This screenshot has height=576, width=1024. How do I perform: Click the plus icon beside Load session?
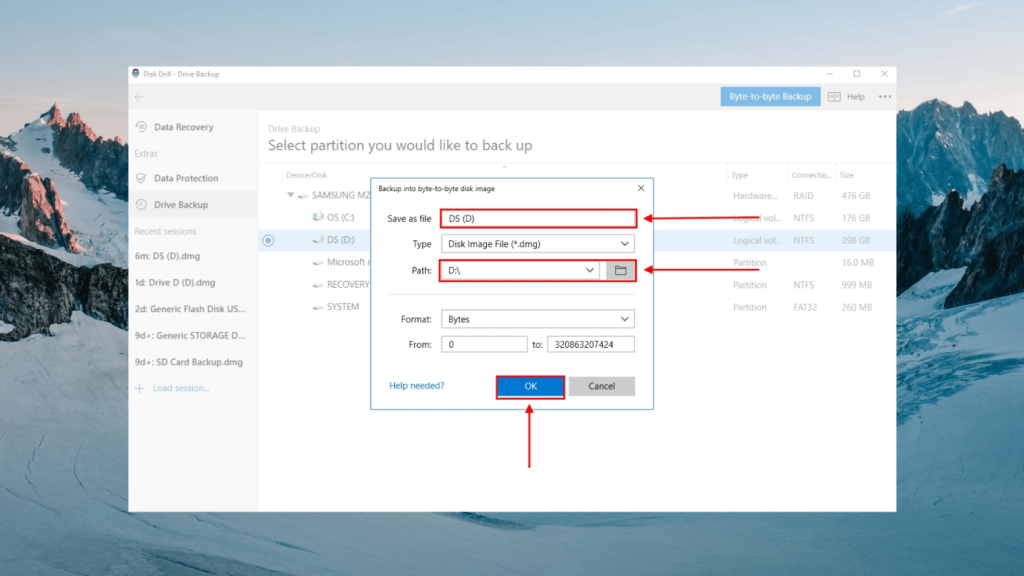[x=139, y=388]
